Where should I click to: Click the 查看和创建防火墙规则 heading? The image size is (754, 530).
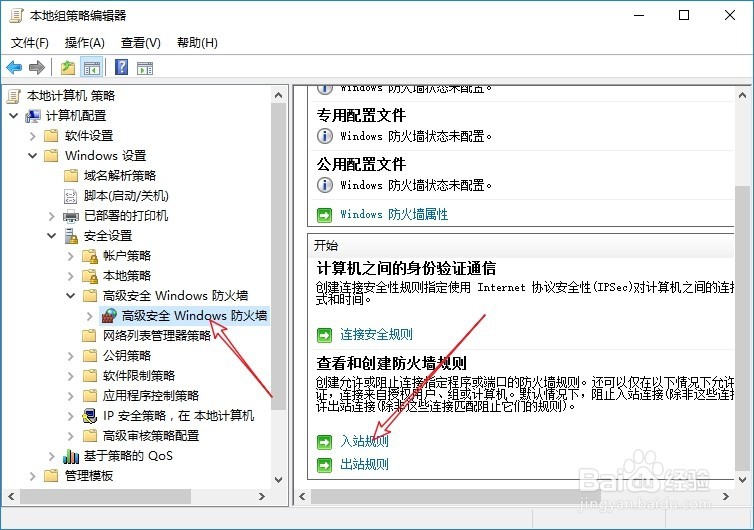coord(391,363)
